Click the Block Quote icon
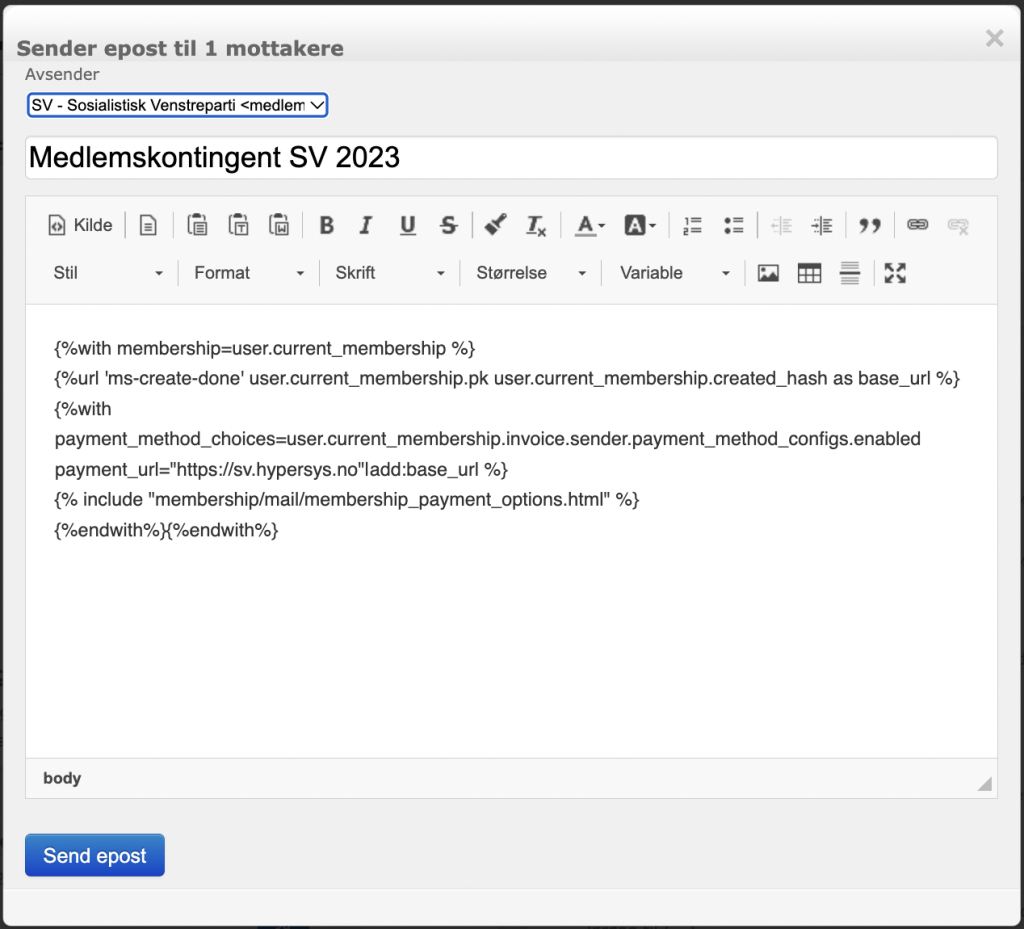 pos(870,225)
